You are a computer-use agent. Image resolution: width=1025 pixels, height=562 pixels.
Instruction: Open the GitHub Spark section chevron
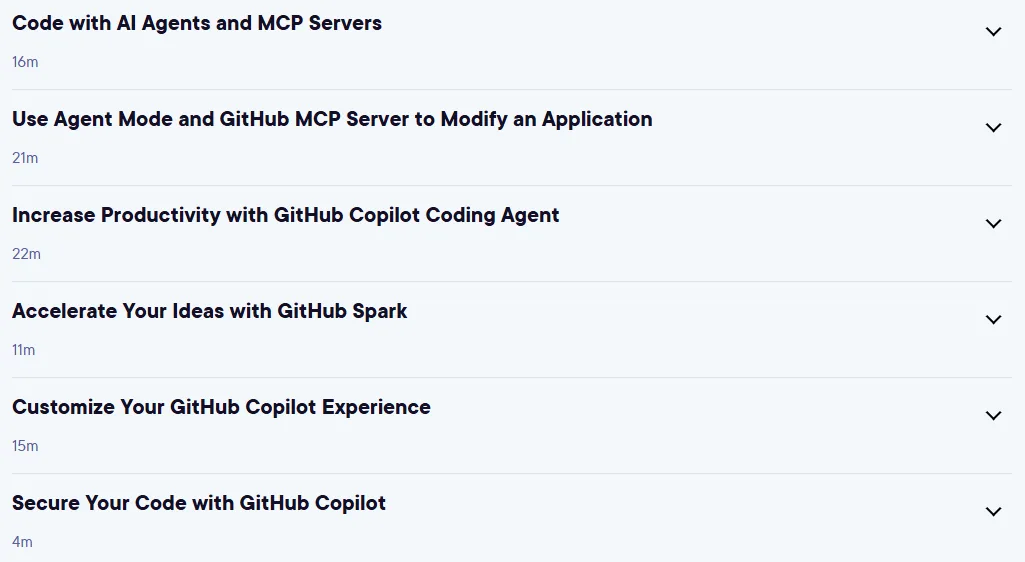click(x=993, y=320)
